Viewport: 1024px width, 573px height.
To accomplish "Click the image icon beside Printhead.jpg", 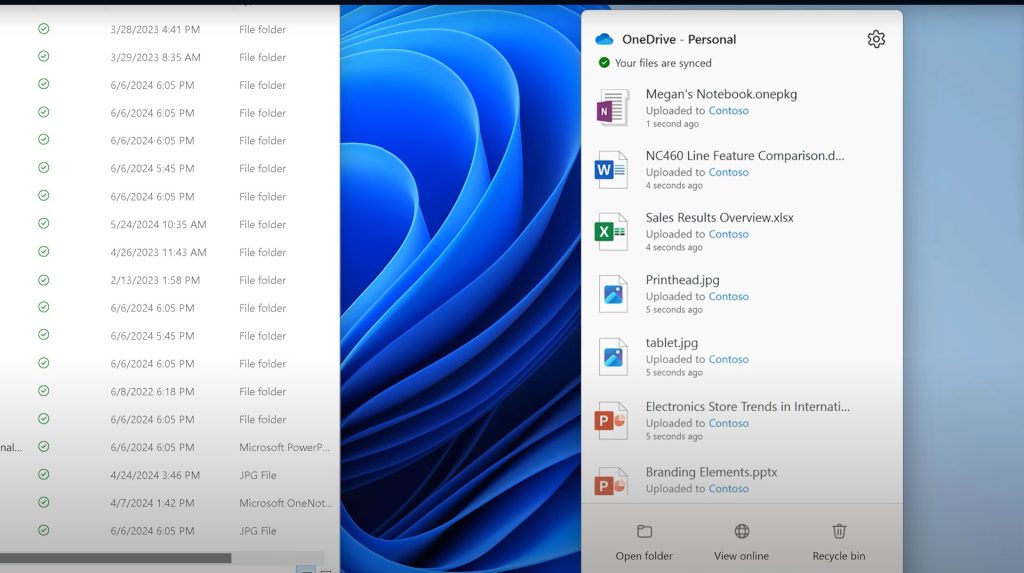I will [x=613, y=294].
